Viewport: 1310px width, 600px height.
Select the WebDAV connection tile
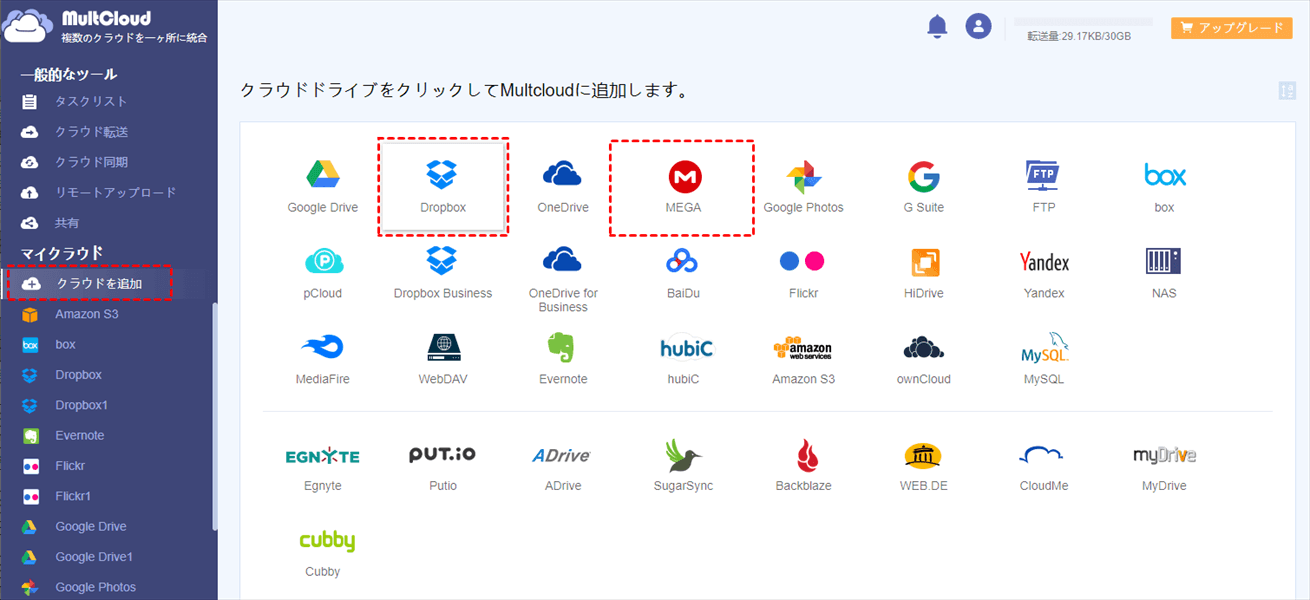point(443,359)
